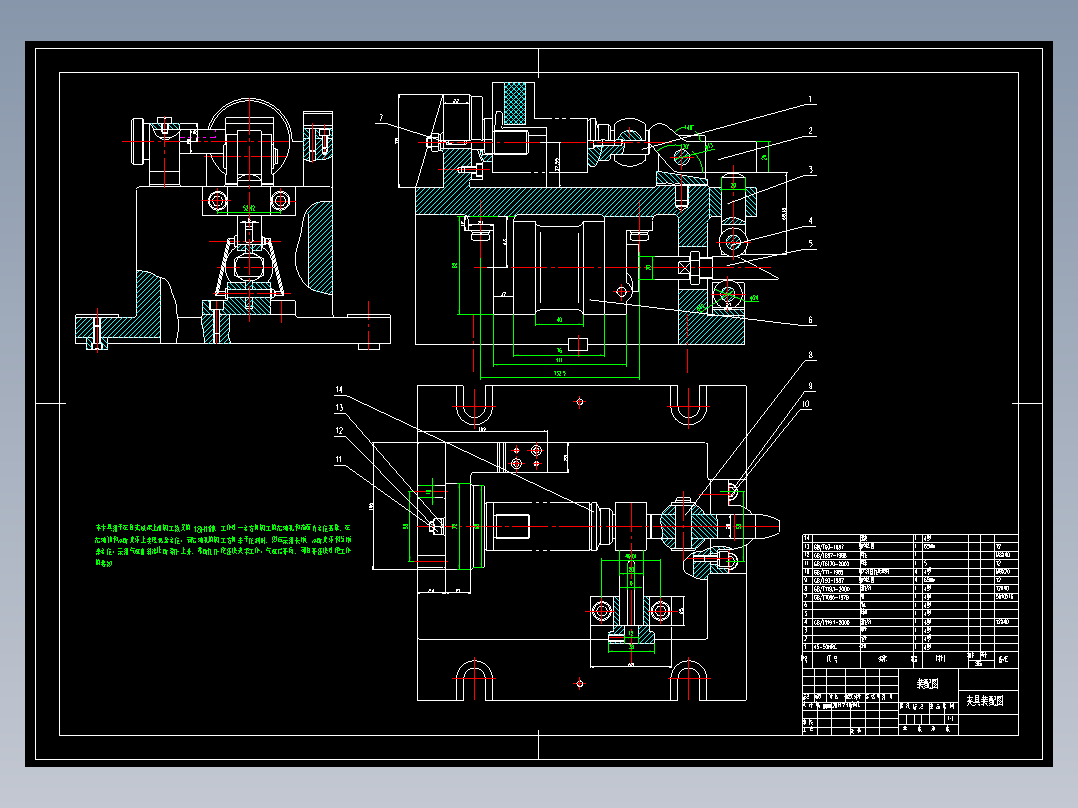The width and height of the screenshot is (1078, 808).
Task: Click the blue cross-hatched block atop front view
Action: 514,104
